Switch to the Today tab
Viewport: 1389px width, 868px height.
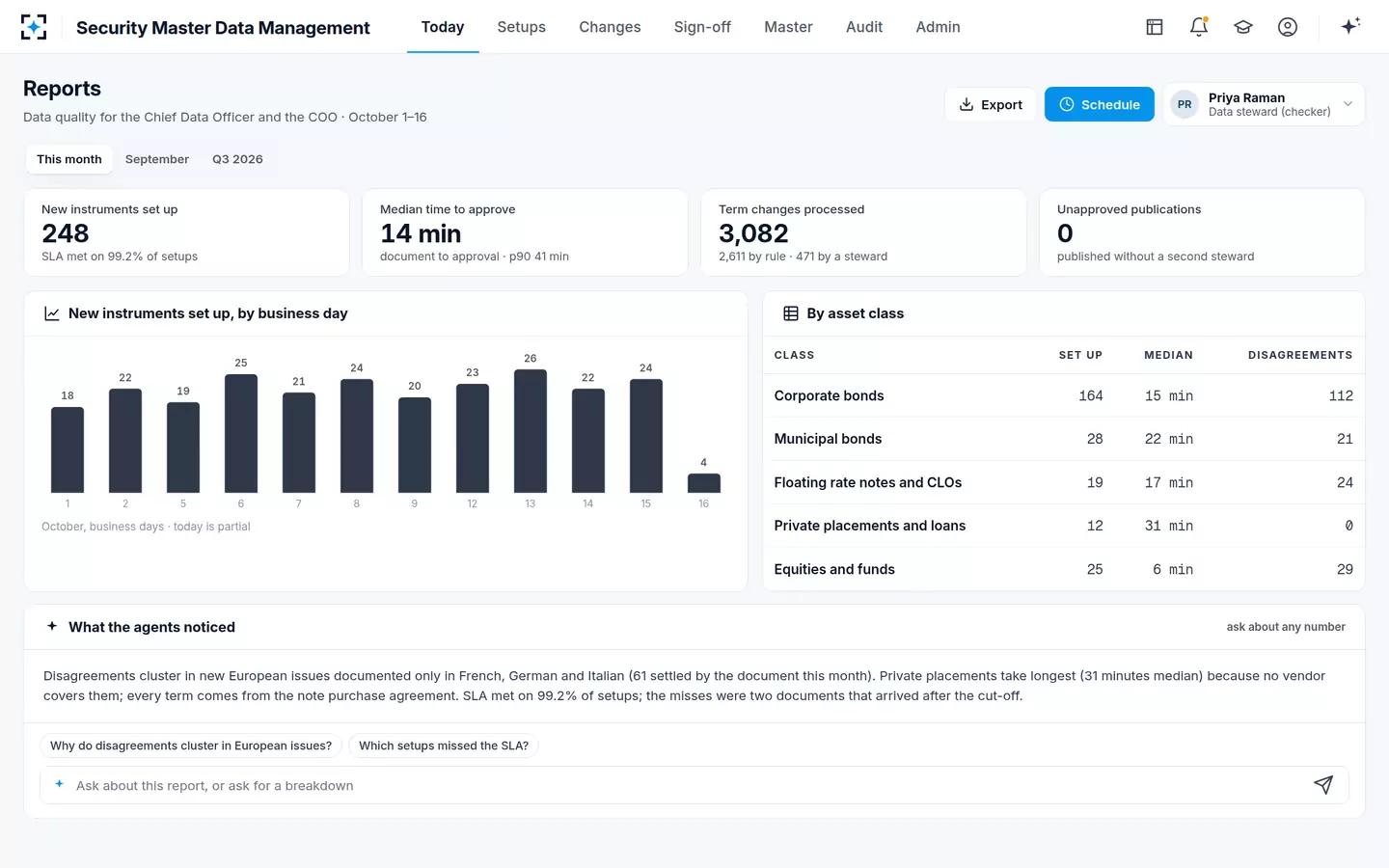pos(443,27)
